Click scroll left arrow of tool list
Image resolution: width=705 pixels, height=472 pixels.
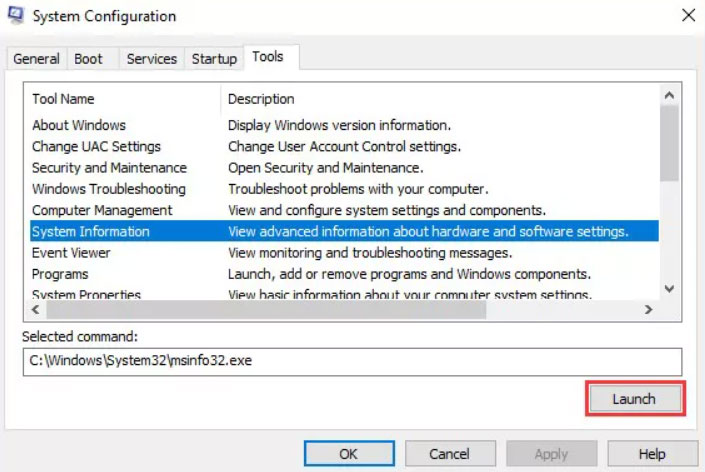click(36, 309)
